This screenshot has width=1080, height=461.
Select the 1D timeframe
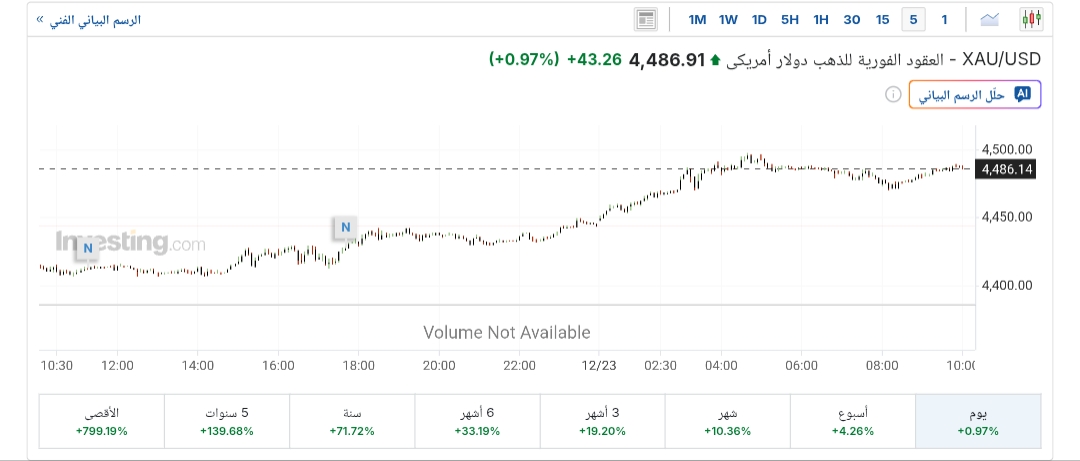[759, 20]
